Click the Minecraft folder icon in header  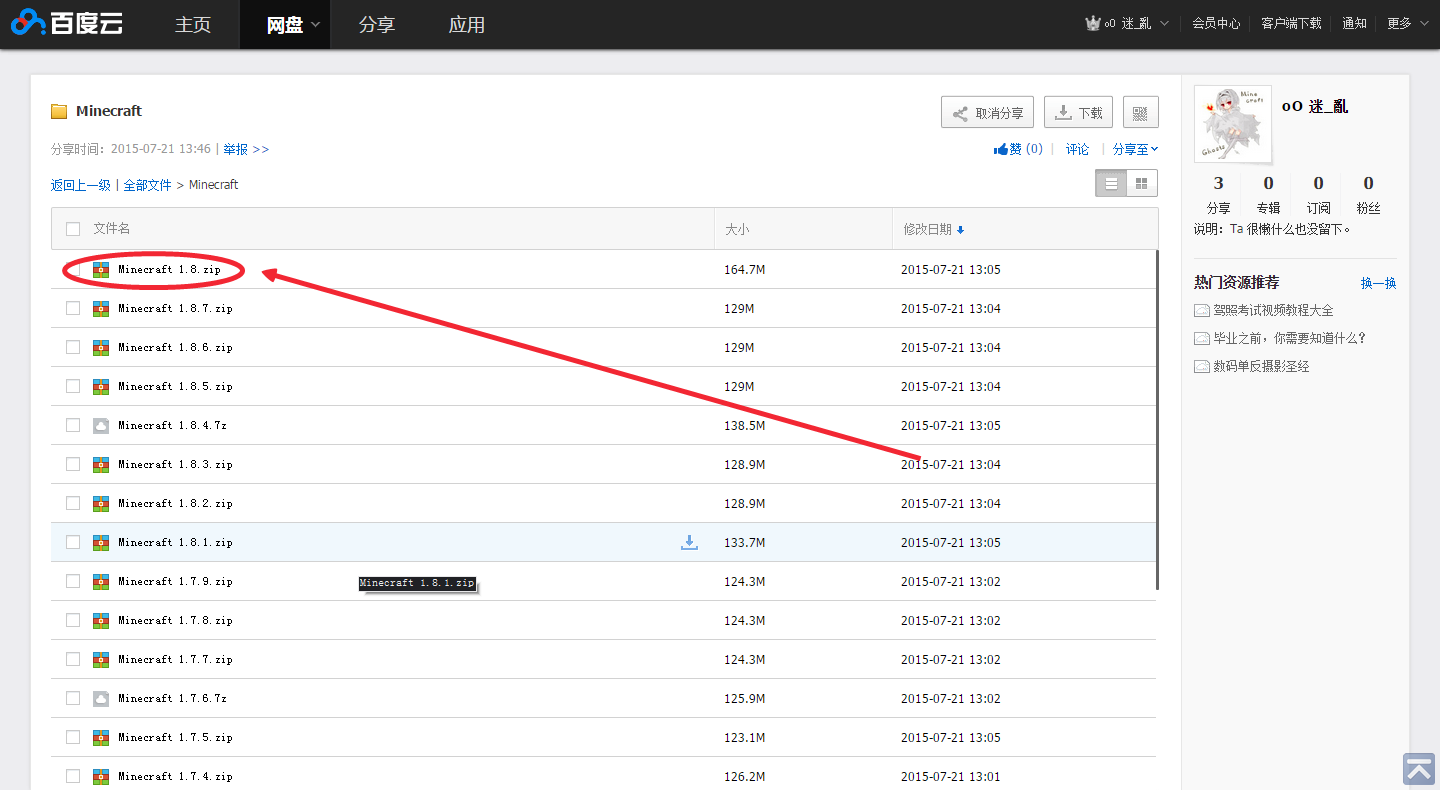tap(59, 111)
